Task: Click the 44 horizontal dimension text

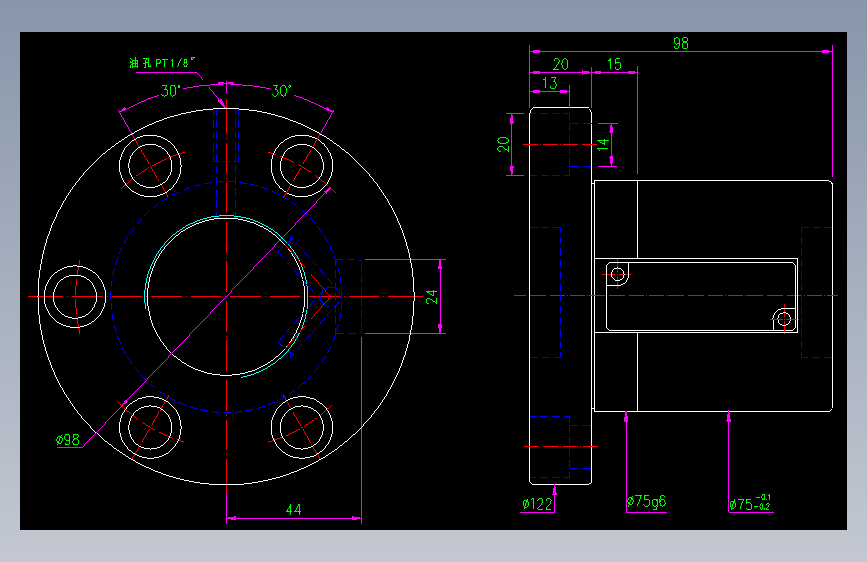Action: (294, 509)
